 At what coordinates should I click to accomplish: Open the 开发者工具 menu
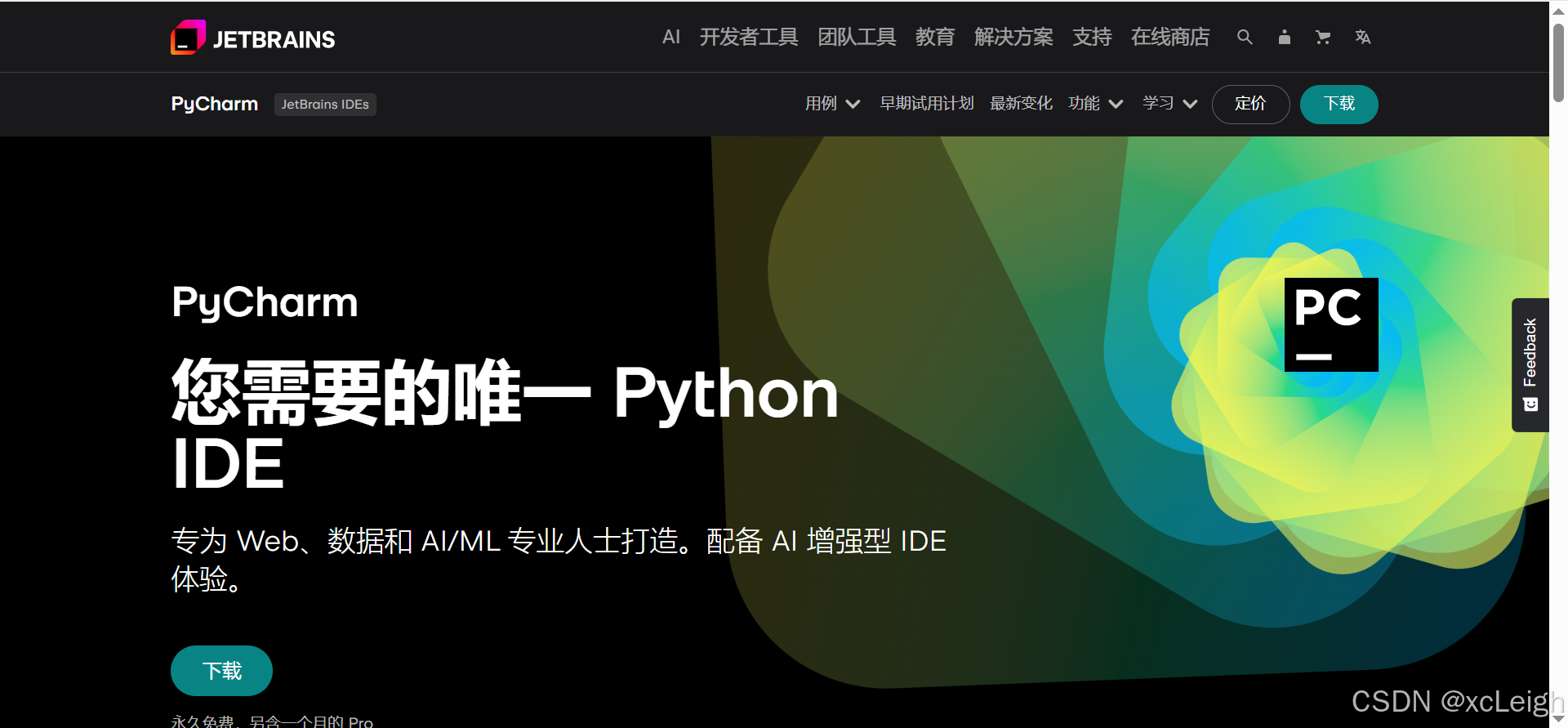coord(749,37)
